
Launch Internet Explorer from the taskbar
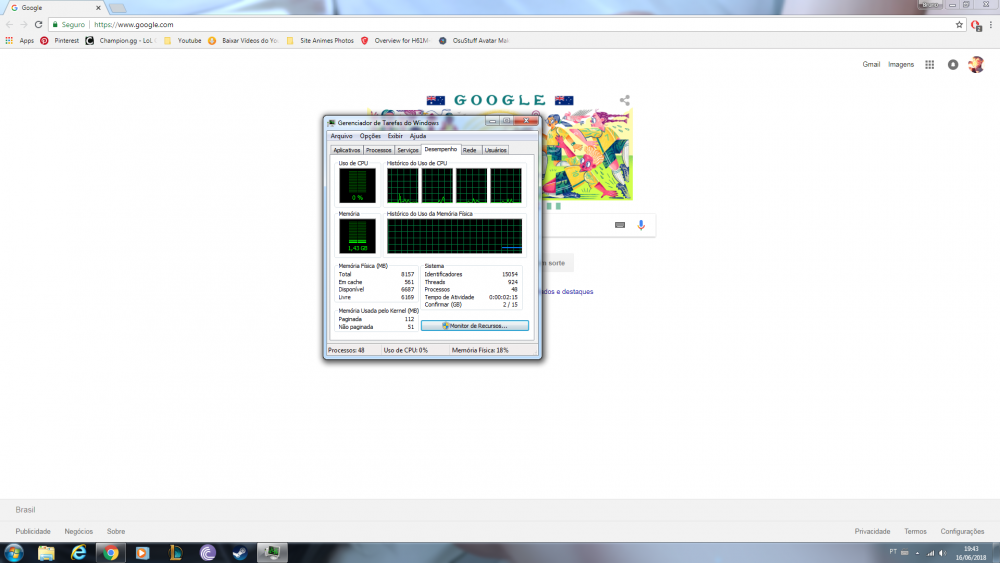pos(78,553)
